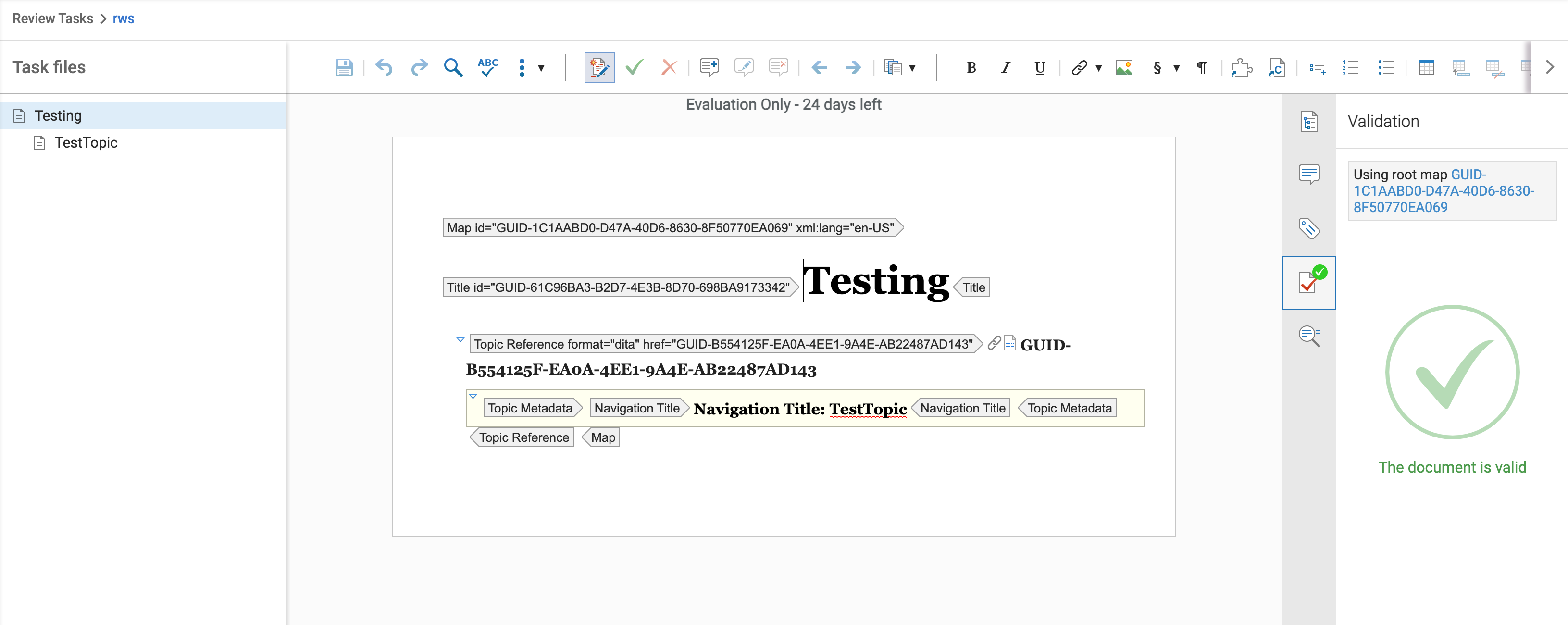This screenshot has width=1568, height=625.
Task: Toggle italic formatting
Action: pos(1006,68)
